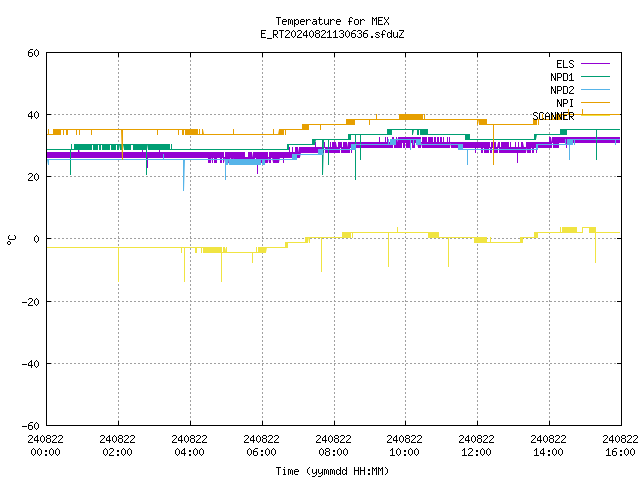Click the filename E_RT20240821130636.sfduZ
Image resolution: width=640 pixels, height=480 pixels.
[x=332, y=34]
